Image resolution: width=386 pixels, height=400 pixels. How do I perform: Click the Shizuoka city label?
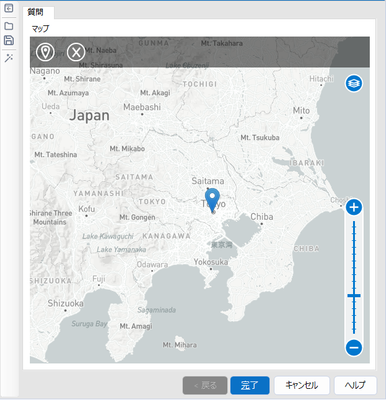point(65,303)
